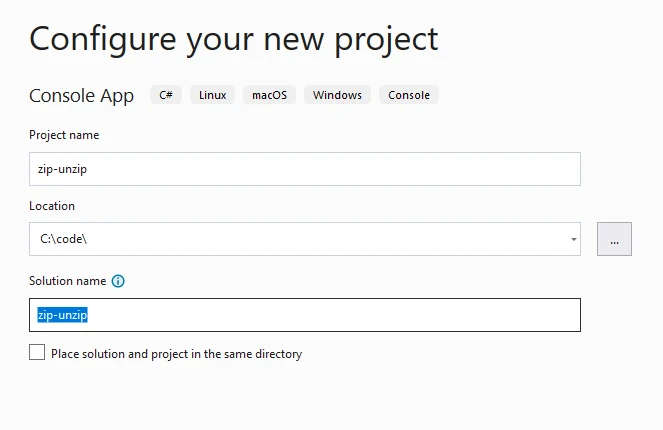Click the "Console App" template heading
This screenshot has width=663, height=430.
[81, 96]
